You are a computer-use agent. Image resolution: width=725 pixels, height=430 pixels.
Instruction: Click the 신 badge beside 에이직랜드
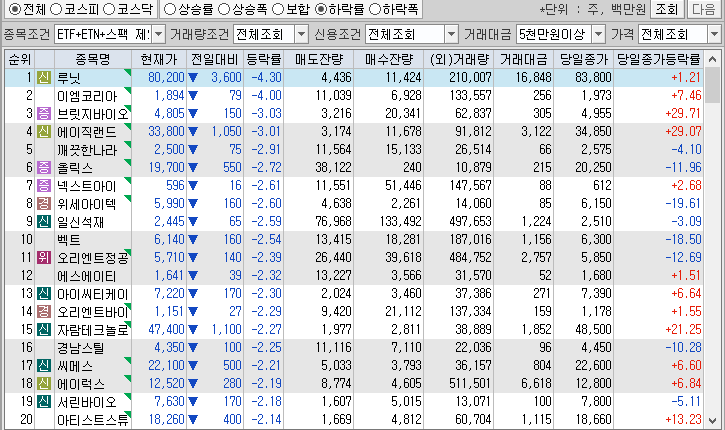44,131
